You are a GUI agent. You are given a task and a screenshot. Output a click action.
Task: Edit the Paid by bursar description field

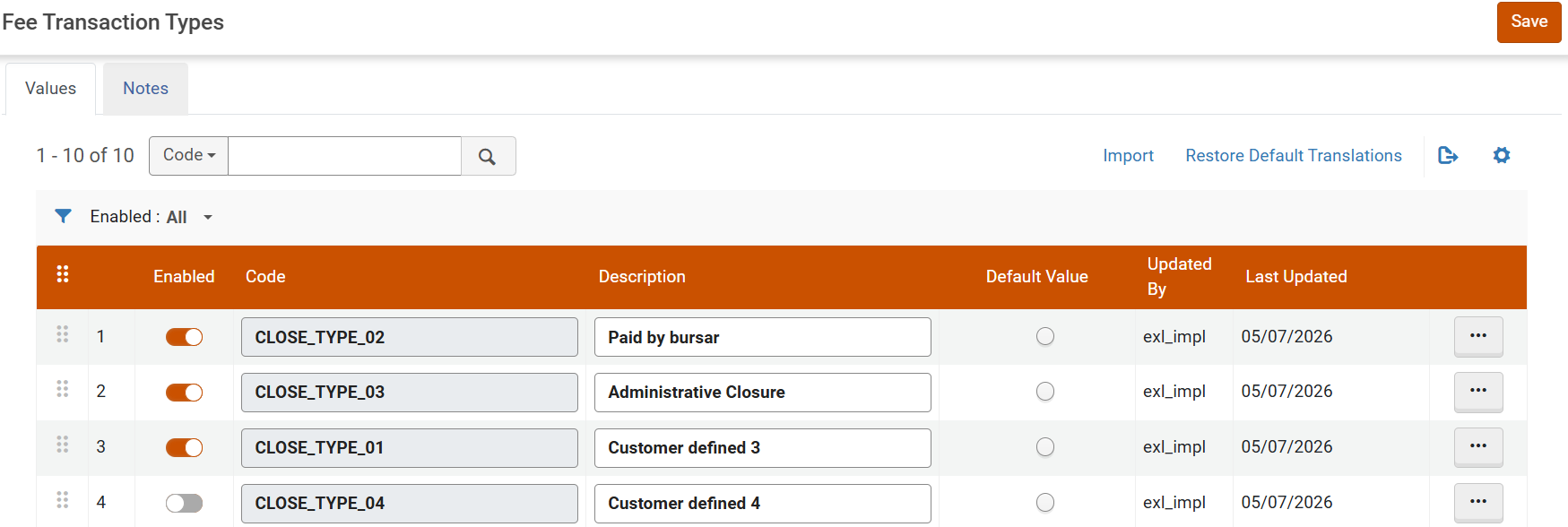pos(763,337)
